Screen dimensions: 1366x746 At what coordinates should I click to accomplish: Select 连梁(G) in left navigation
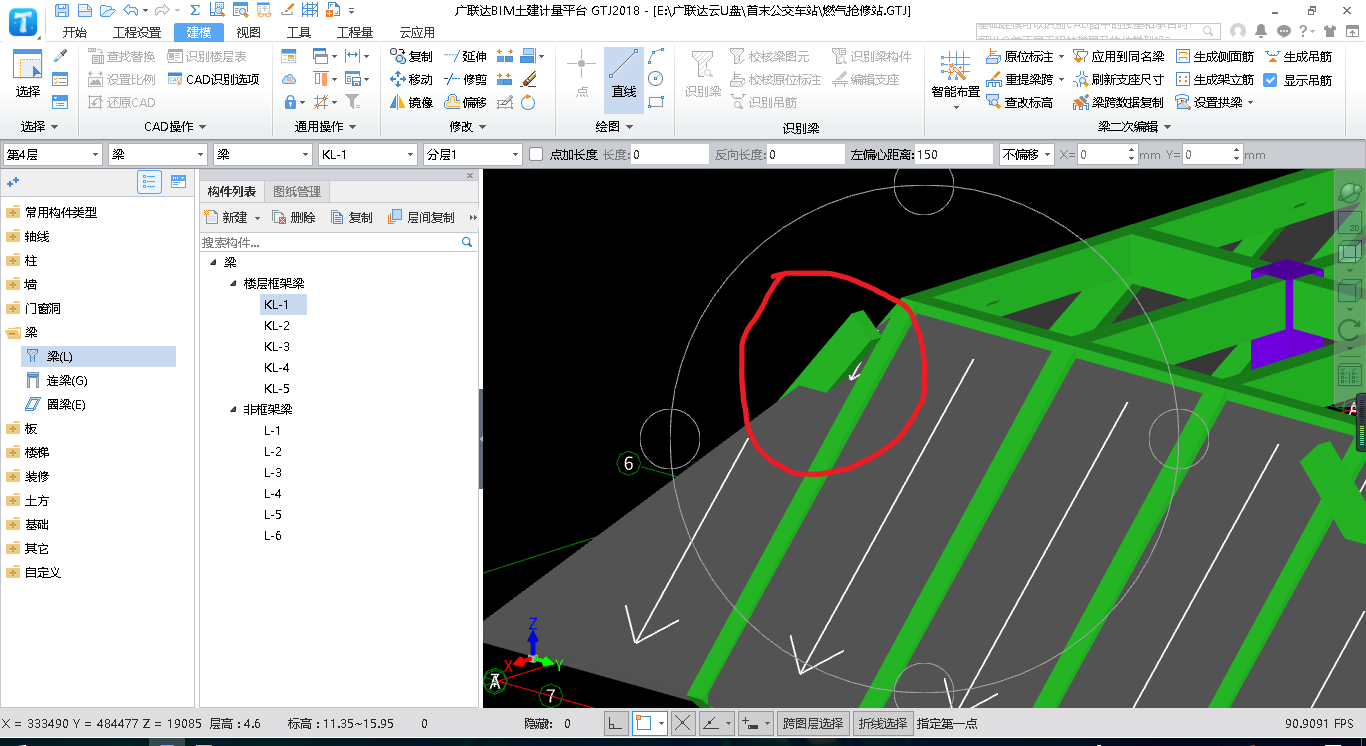67,380
